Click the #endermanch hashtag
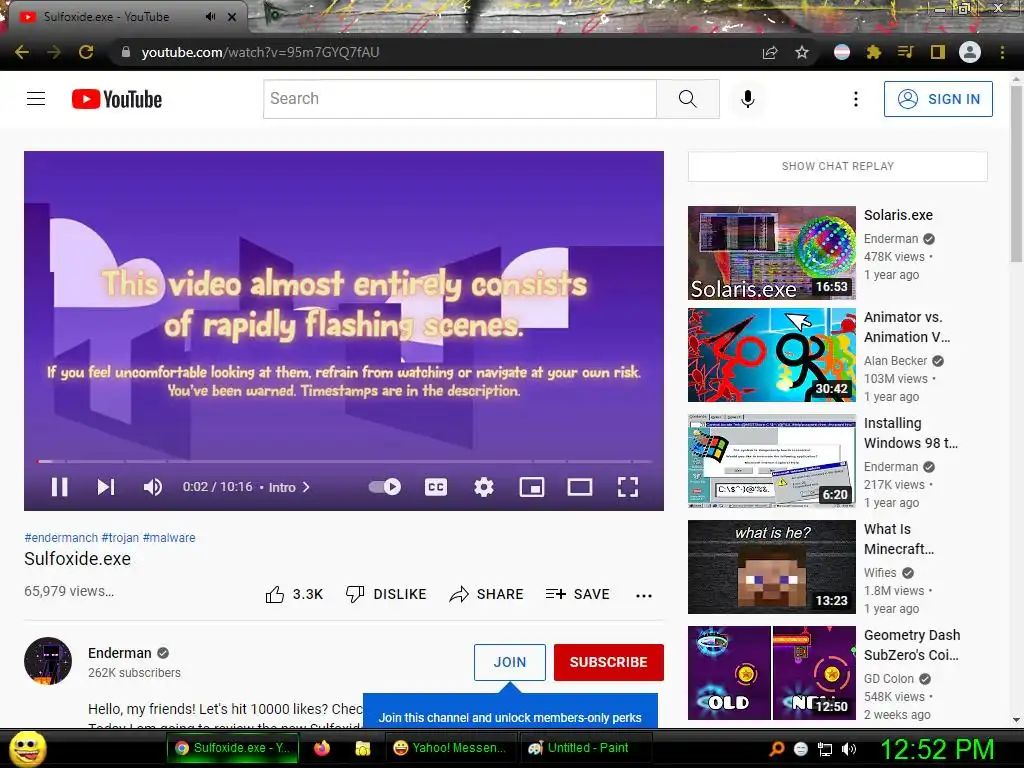 click(x=61, y=537)
